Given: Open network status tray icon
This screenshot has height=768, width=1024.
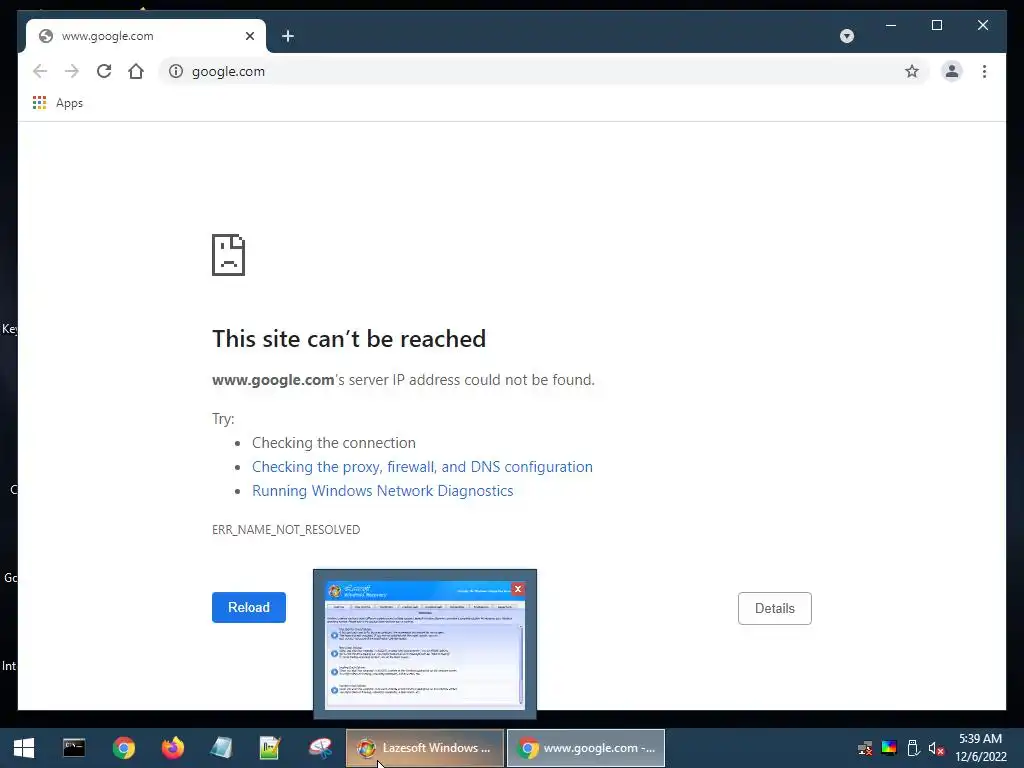Looking at the screenshot, I should pos(865,748).
